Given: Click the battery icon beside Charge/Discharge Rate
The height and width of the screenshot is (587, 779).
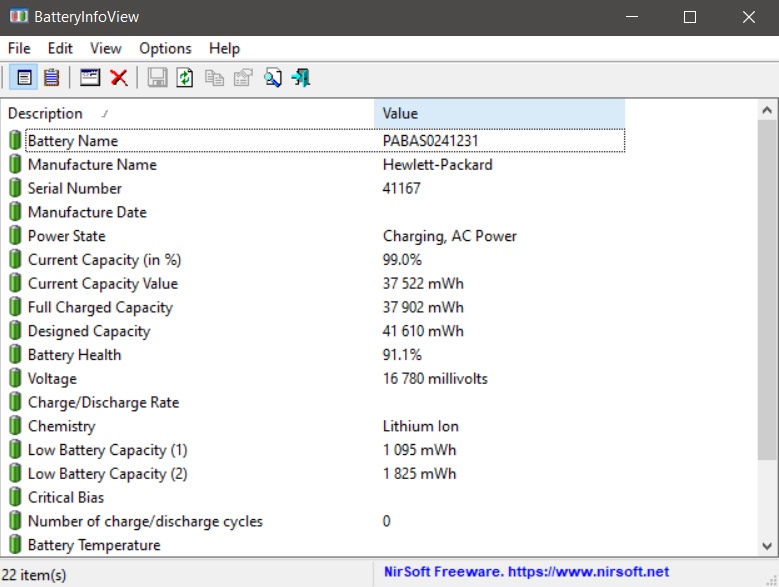Looking at the screenshot, I should click(15, 403).
